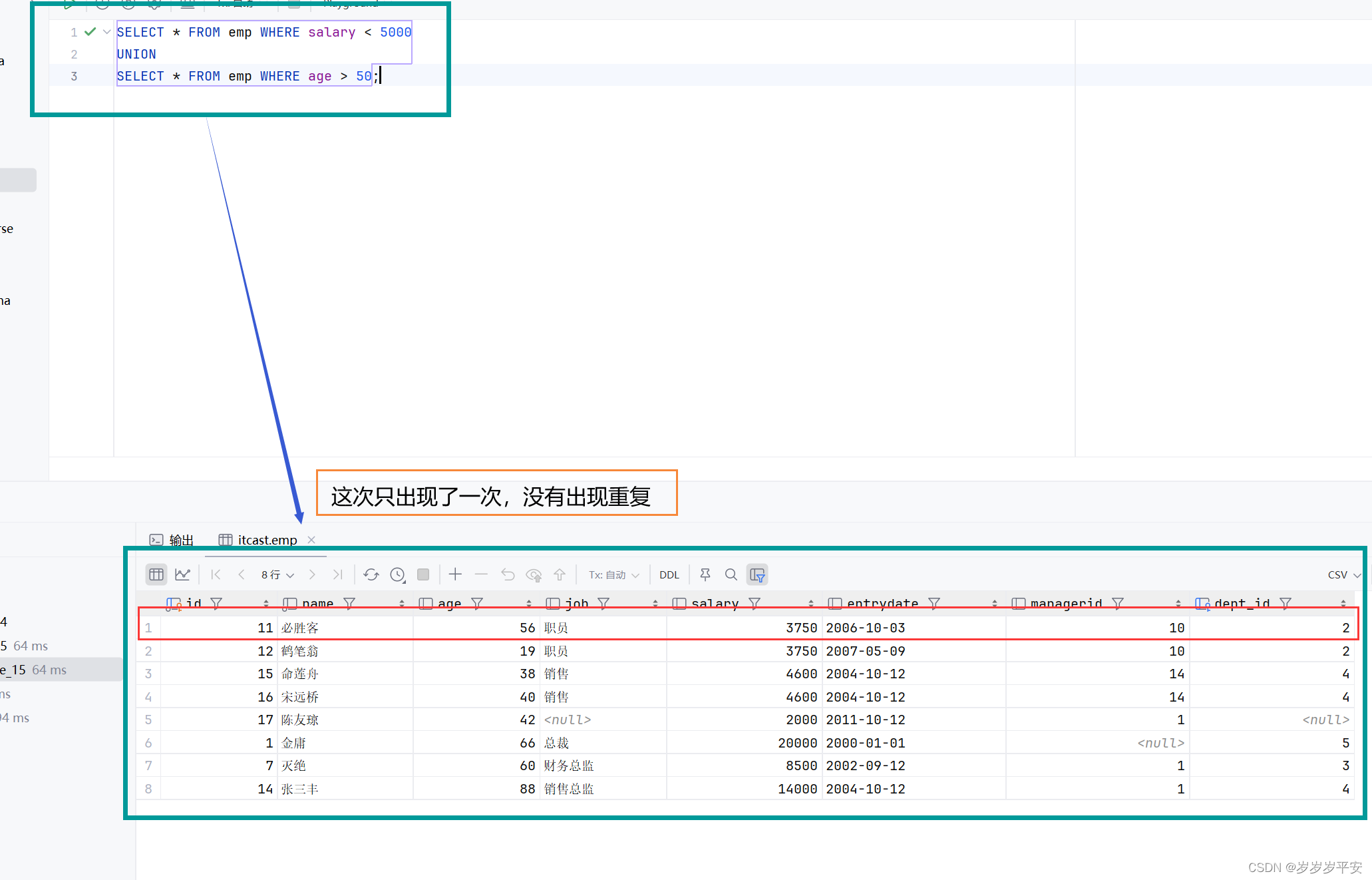
Task: Go to last page of results
Action: coord(338,574)
